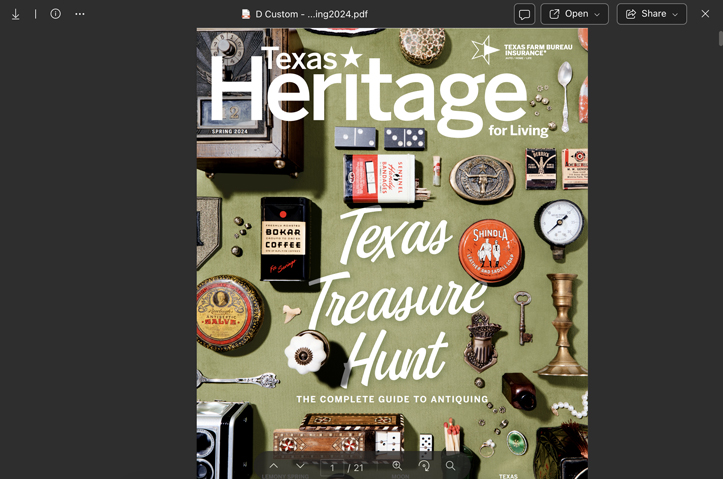Show file info details
This screenshot has width=723, height=479.
click(x=55, y=14)
